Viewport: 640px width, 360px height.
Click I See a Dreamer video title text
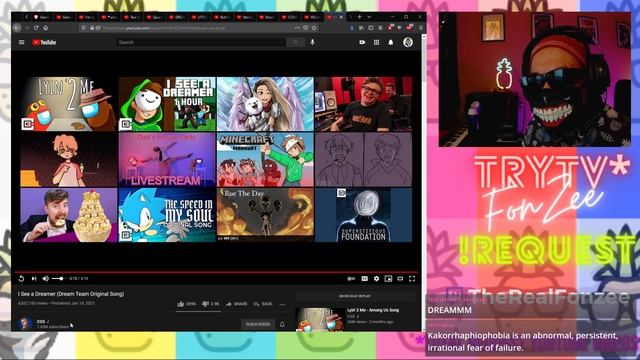click(x=71, y=294)
